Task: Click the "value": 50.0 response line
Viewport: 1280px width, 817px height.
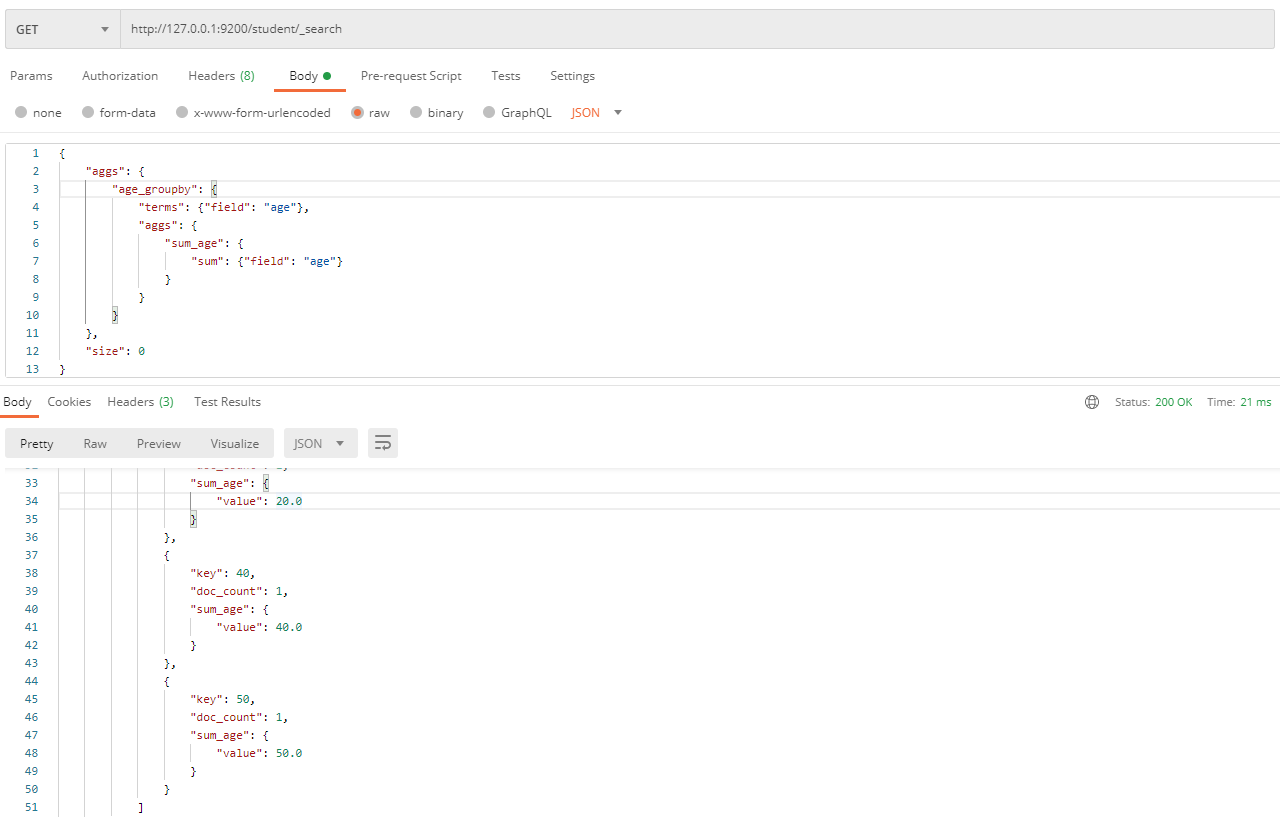Action: coord(260,753)
